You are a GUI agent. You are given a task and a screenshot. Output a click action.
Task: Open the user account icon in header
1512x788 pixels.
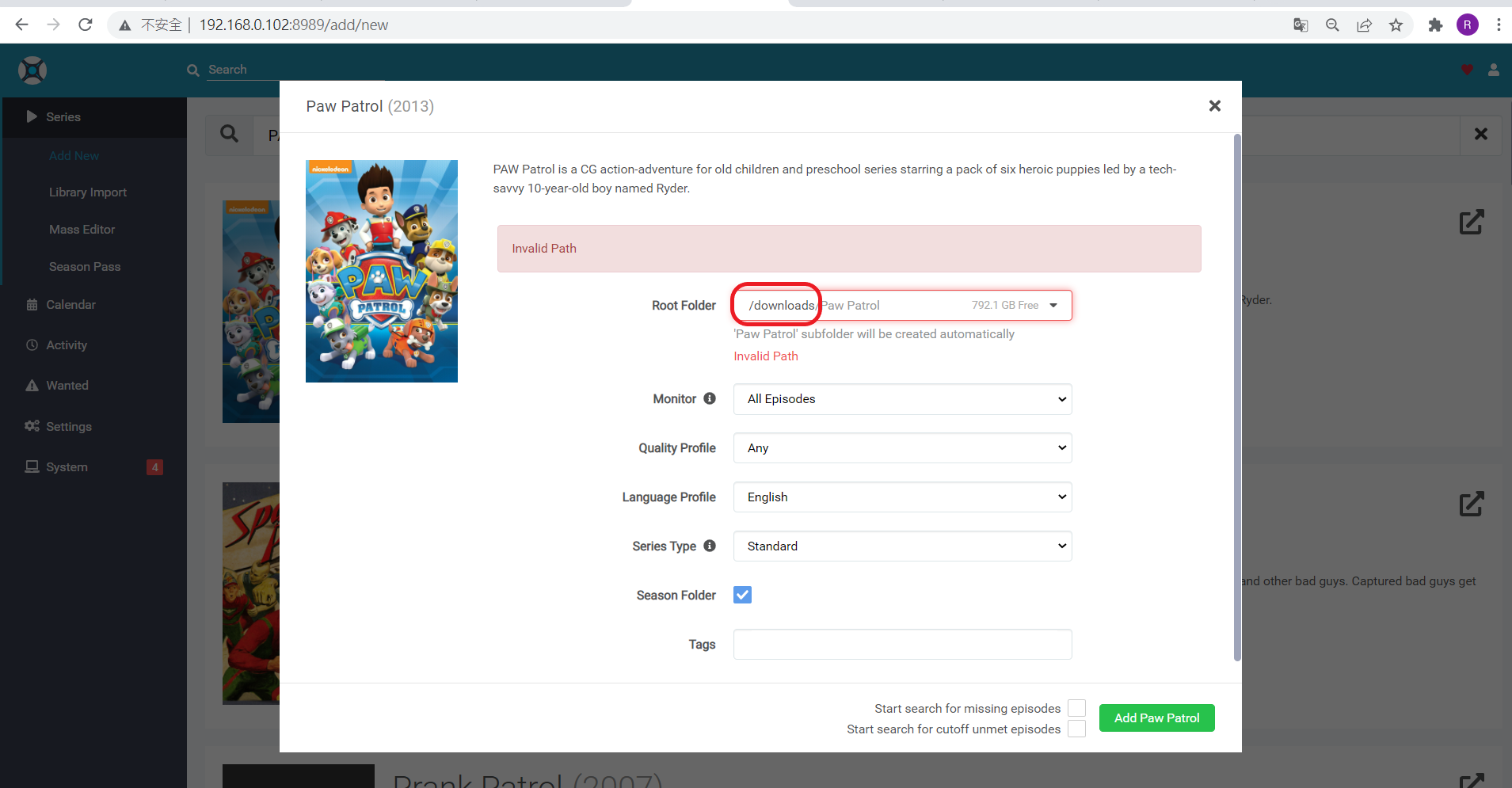coord(1494,70)
